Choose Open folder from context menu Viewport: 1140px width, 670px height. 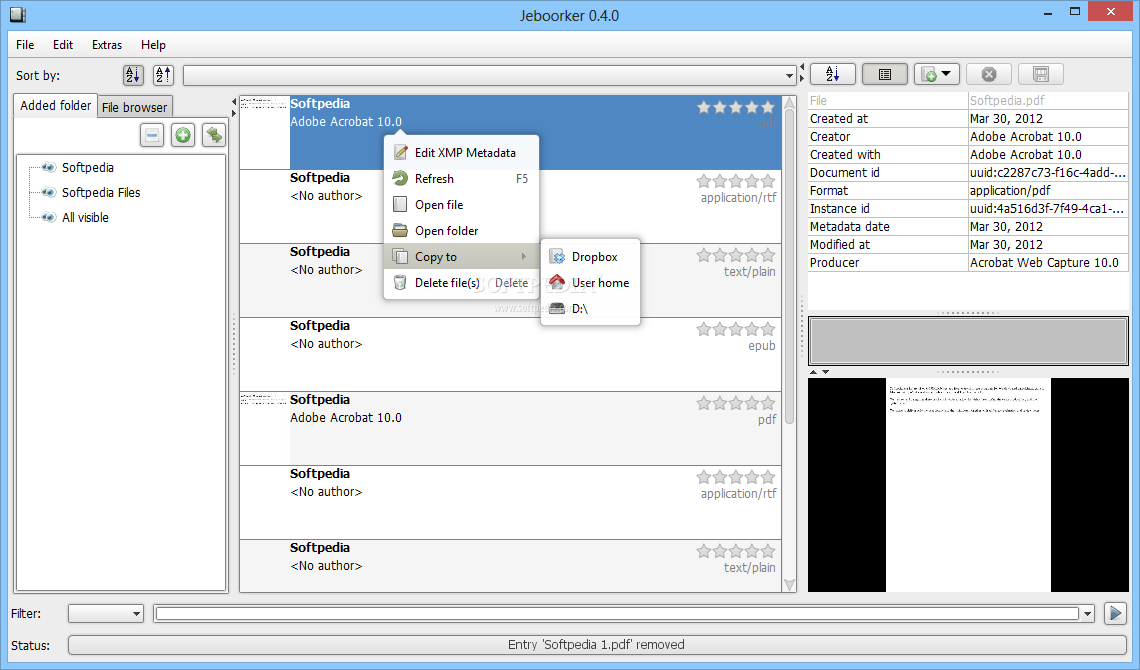coord(461,231)
